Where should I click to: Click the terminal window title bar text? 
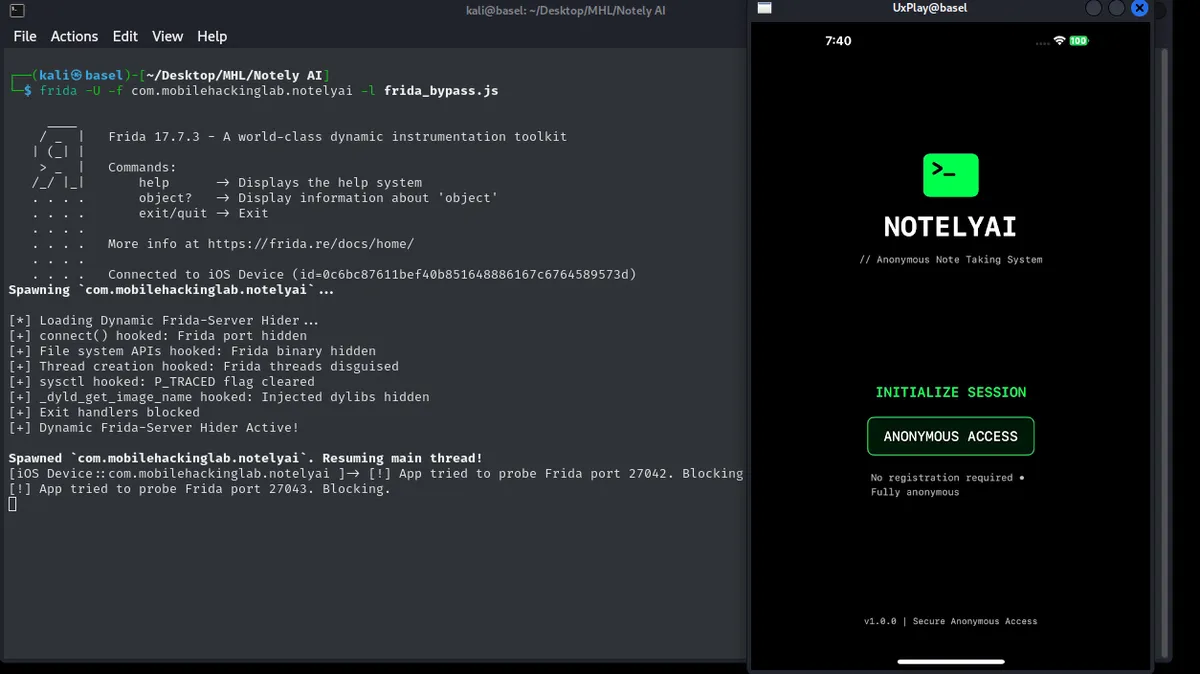tap(564, 10)
